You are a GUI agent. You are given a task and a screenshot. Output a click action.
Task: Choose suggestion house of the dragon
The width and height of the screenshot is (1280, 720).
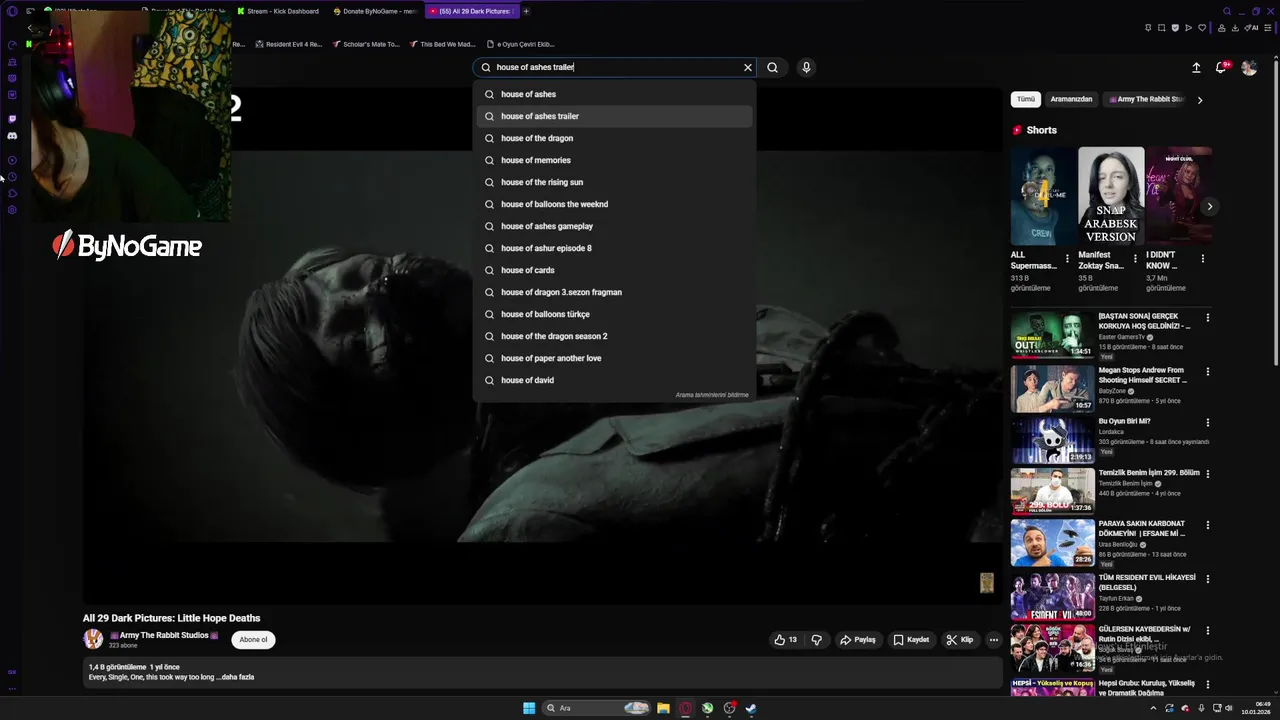pos(614,138)
